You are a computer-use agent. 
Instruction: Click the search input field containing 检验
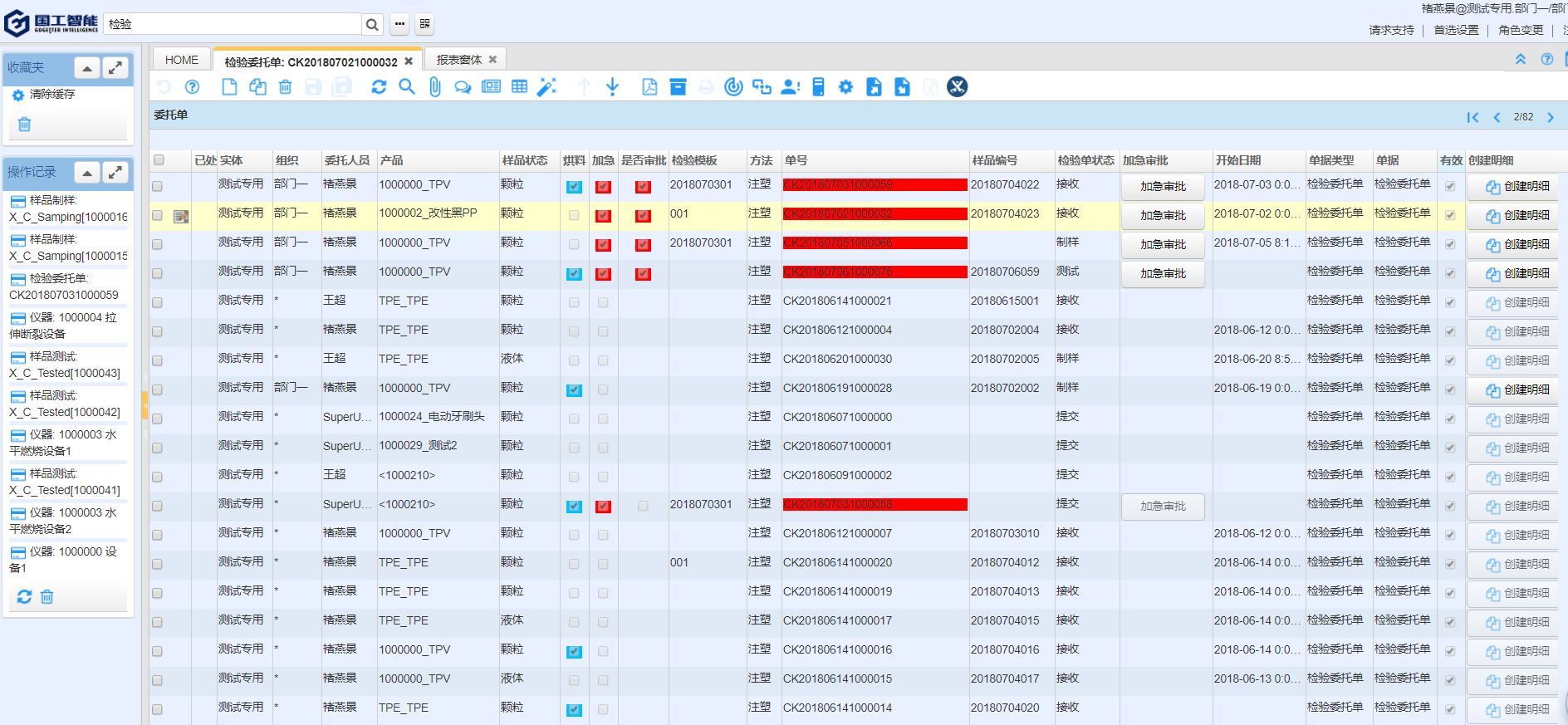click(x=233, y=24)
